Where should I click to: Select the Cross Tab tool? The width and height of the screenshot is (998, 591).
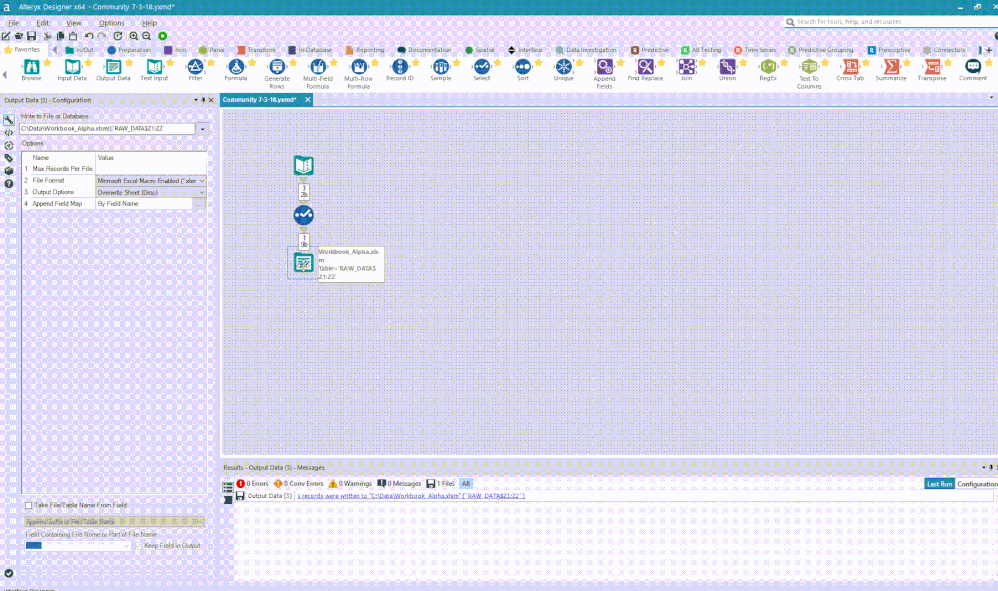point(850,70)
